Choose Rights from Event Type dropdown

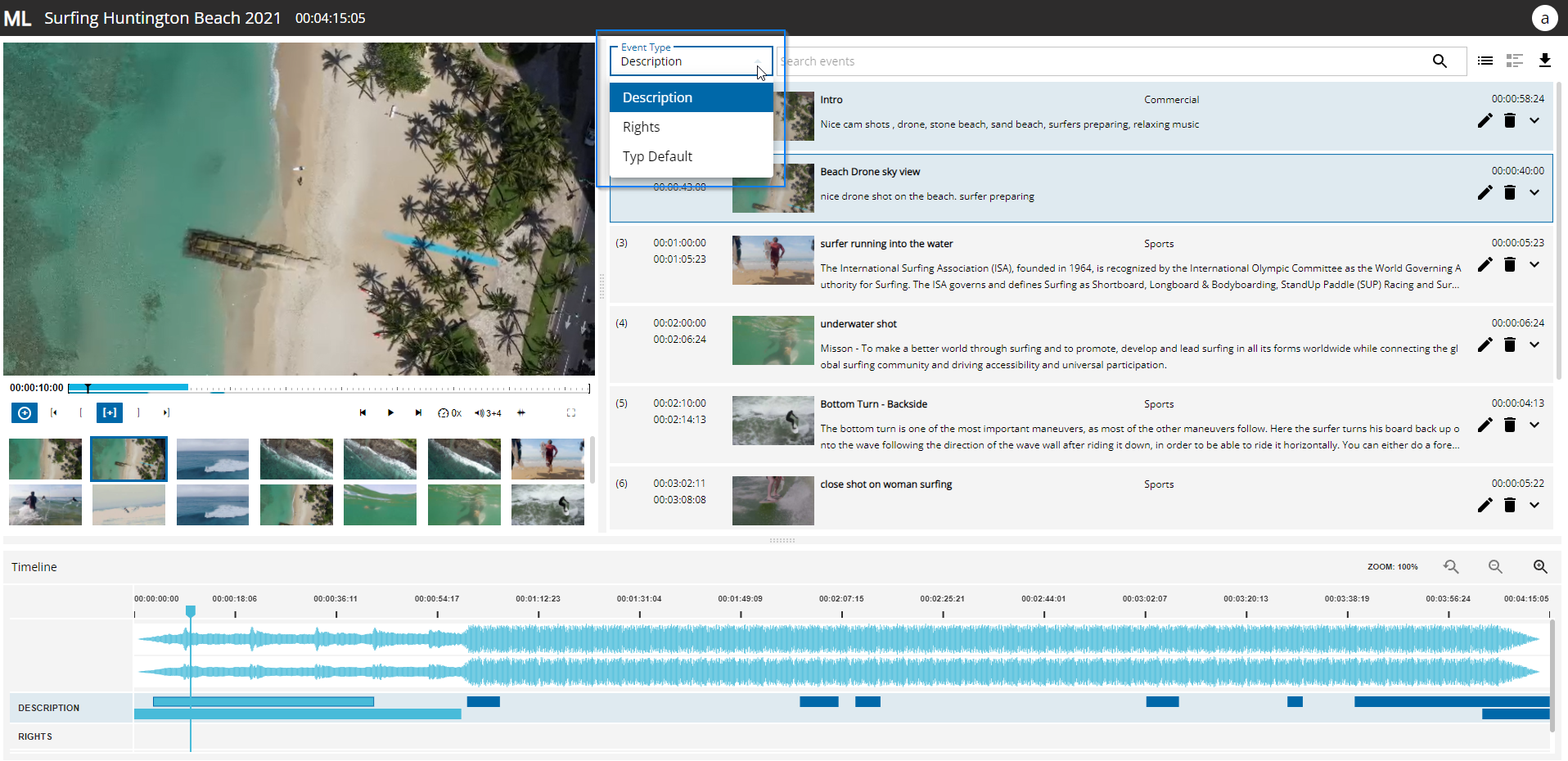[x=641, y=127]
